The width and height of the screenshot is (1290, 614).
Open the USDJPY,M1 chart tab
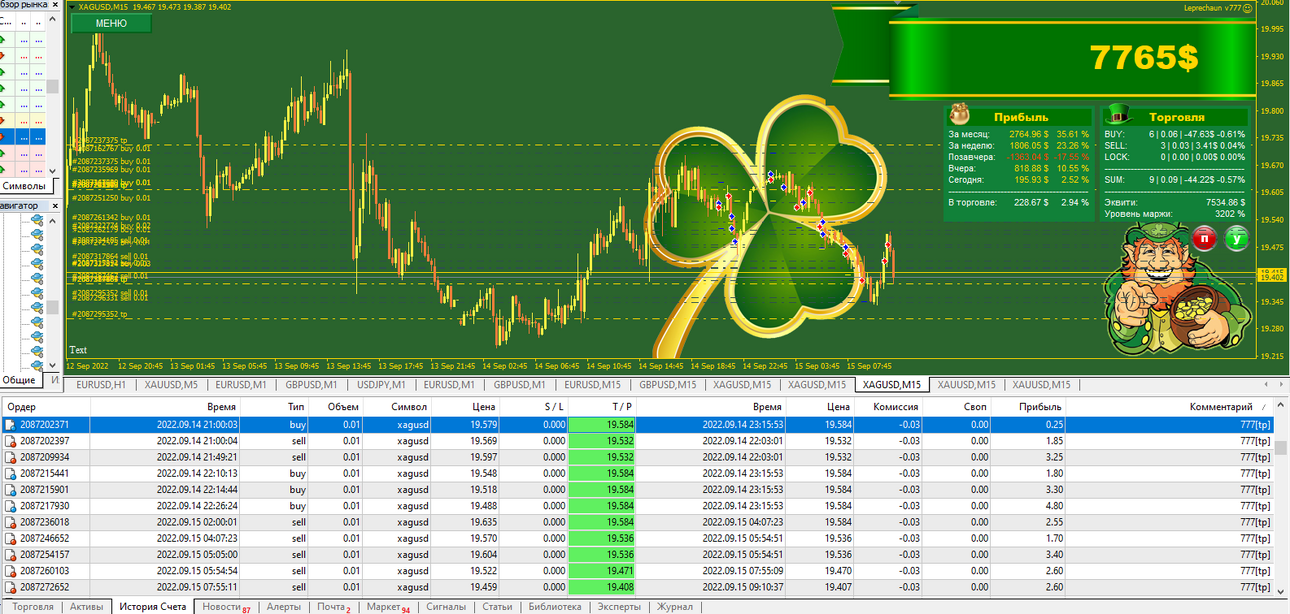point(381,384)
